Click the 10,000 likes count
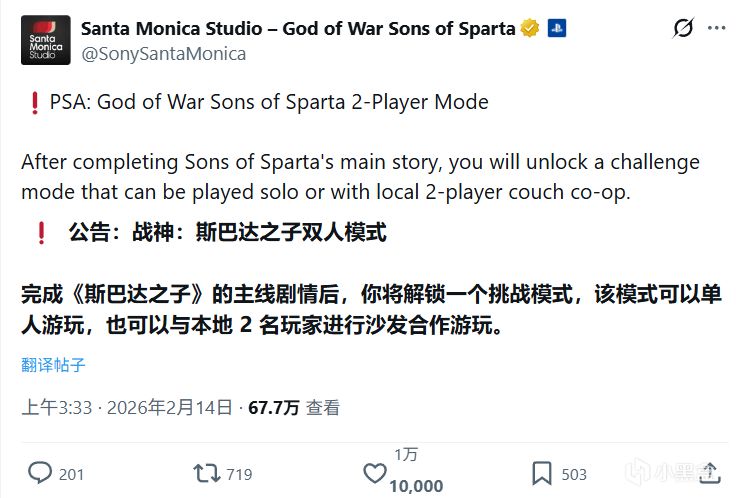Image resolution: width=736 pixels, height=498 pixels. [x=415, y=486]
